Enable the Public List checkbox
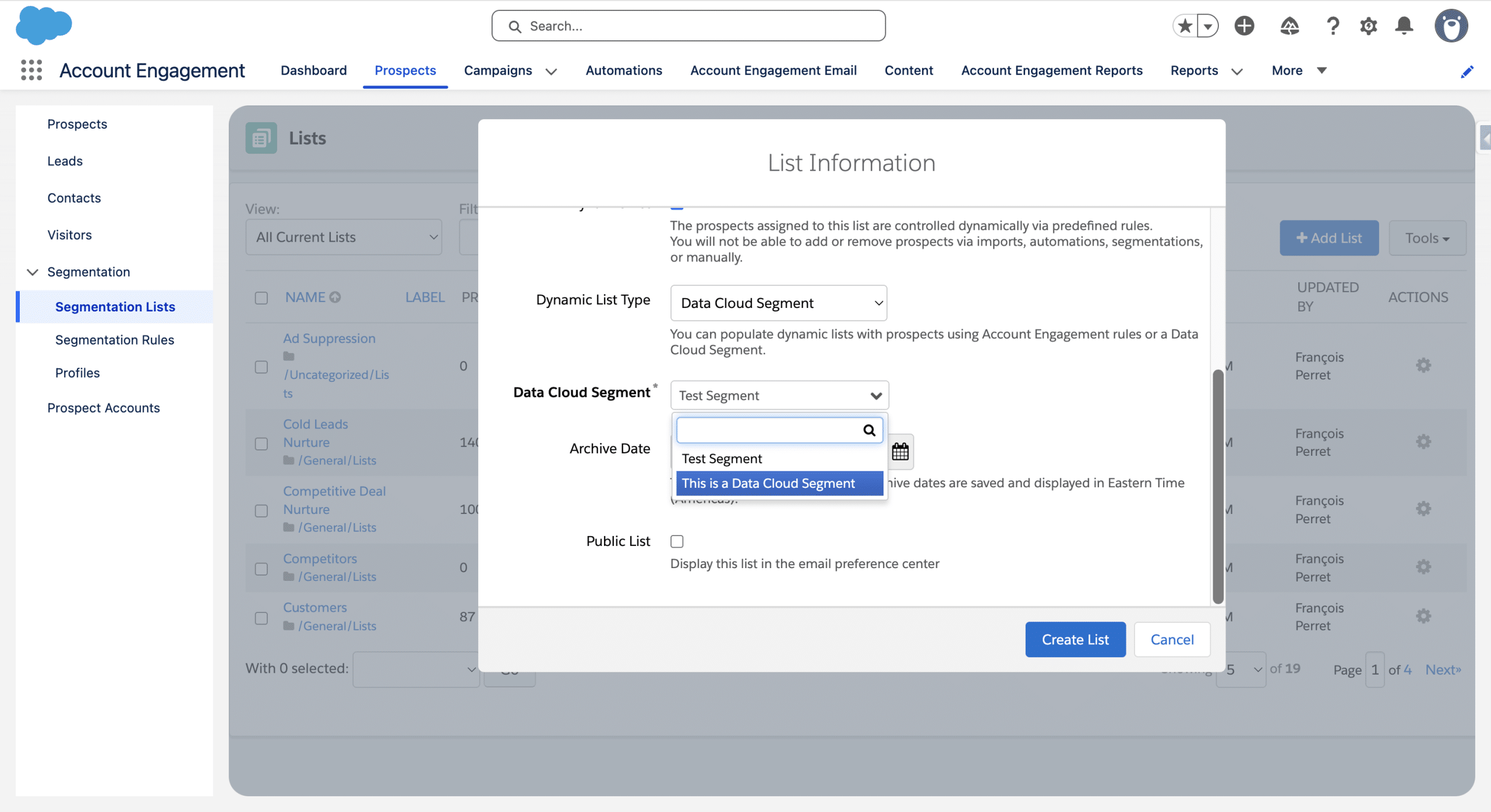Viewport: 1491px width, 812px height. [677, 541]
